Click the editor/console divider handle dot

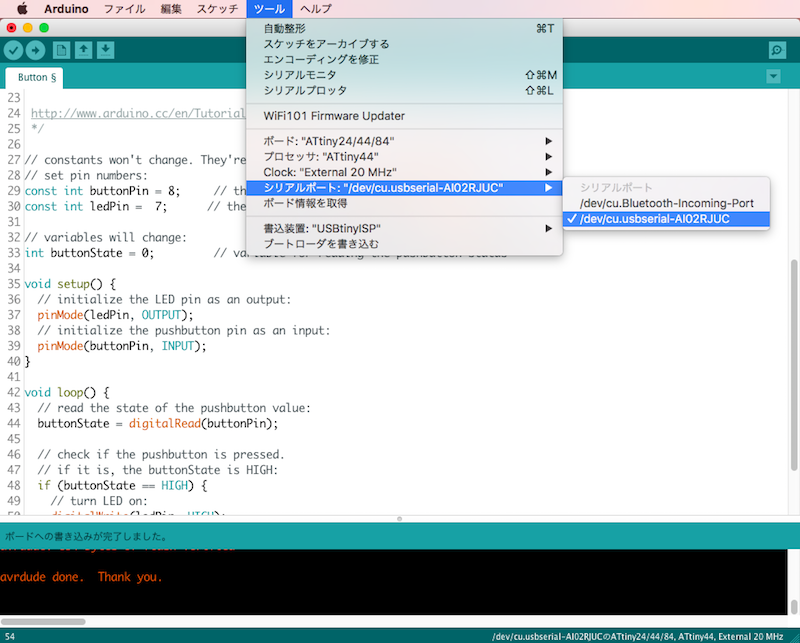pyautogui.click(x=399, y=519)
